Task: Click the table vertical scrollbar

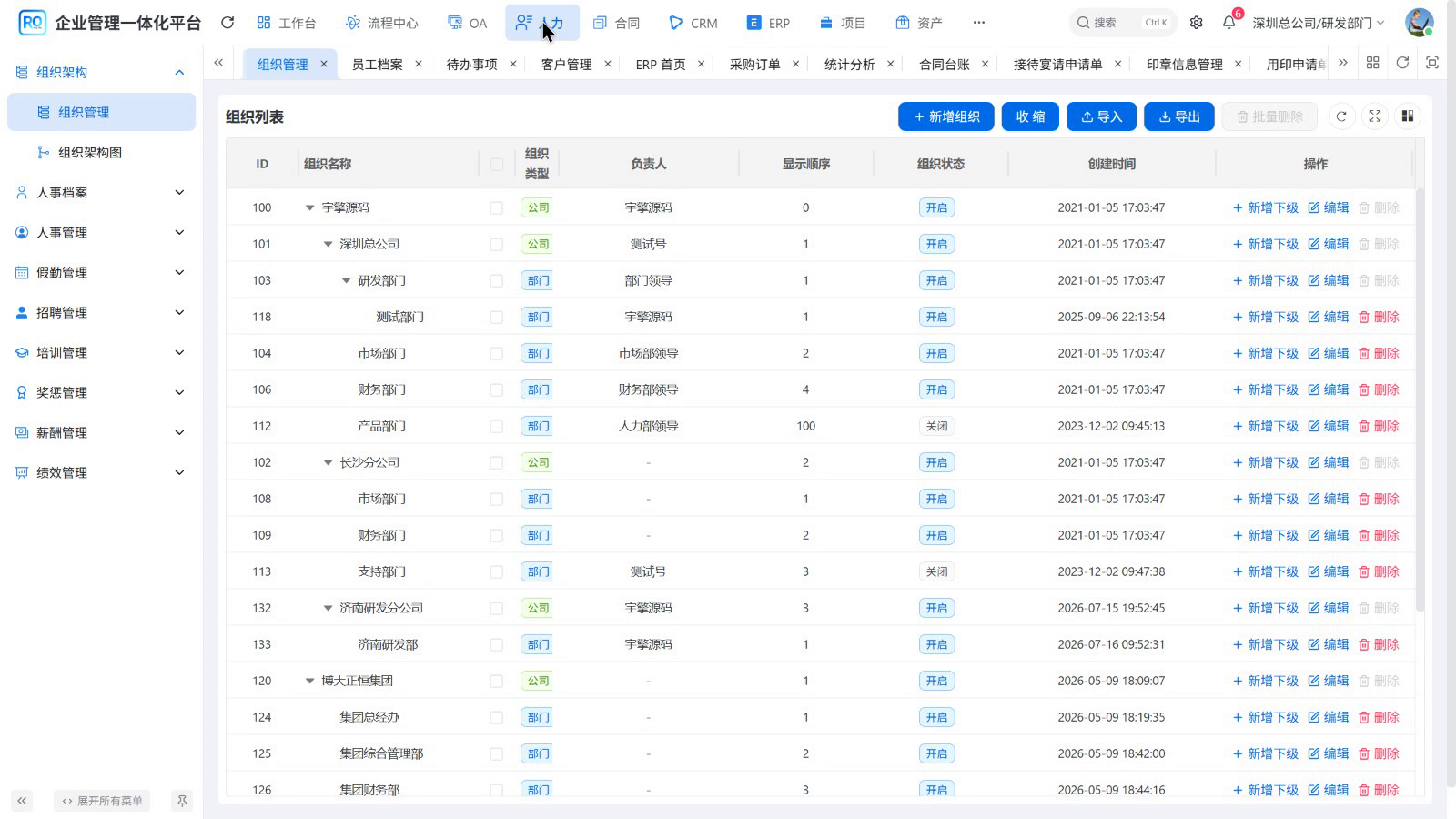Action: point(1420,400)
